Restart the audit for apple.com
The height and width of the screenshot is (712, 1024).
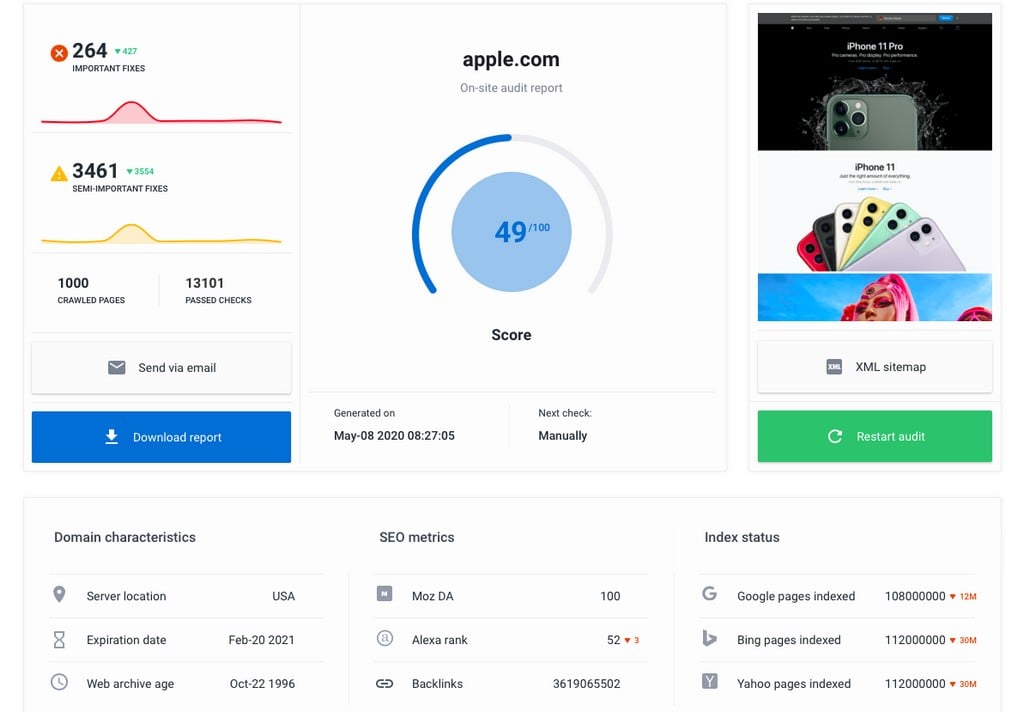pos(874,436)
